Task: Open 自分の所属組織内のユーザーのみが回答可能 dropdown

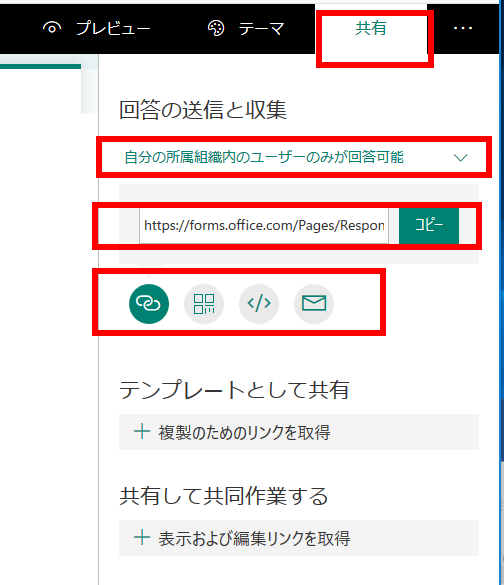Action: click(294, 157)
